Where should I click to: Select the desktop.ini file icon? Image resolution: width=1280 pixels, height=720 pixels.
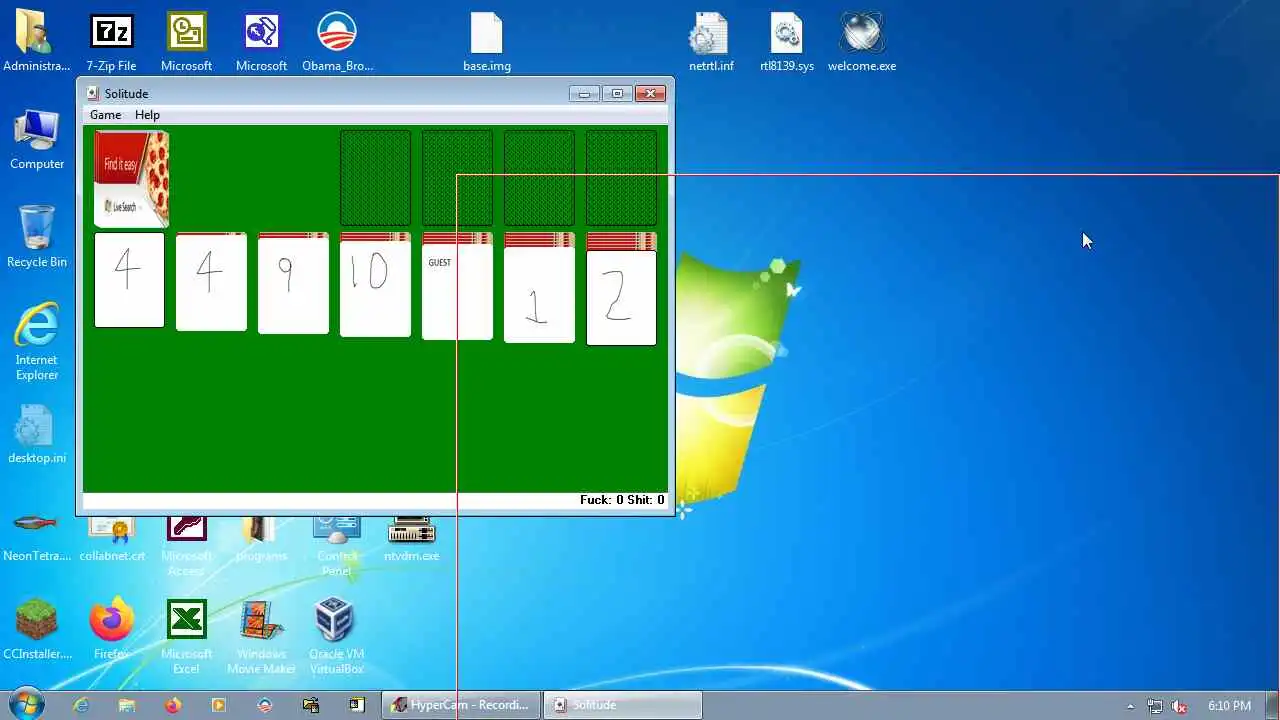37,434
